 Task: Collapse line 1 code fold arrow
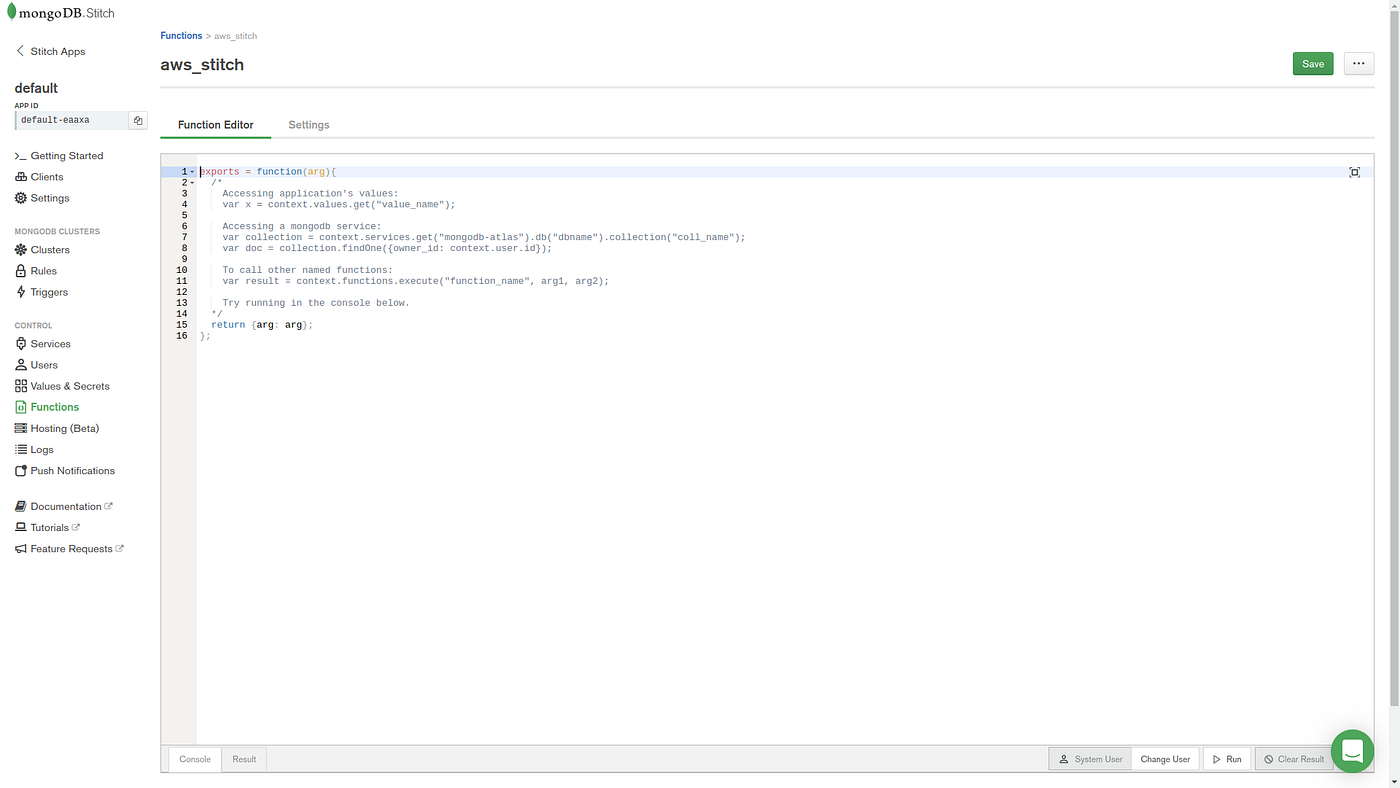click(x=191, y=171)
